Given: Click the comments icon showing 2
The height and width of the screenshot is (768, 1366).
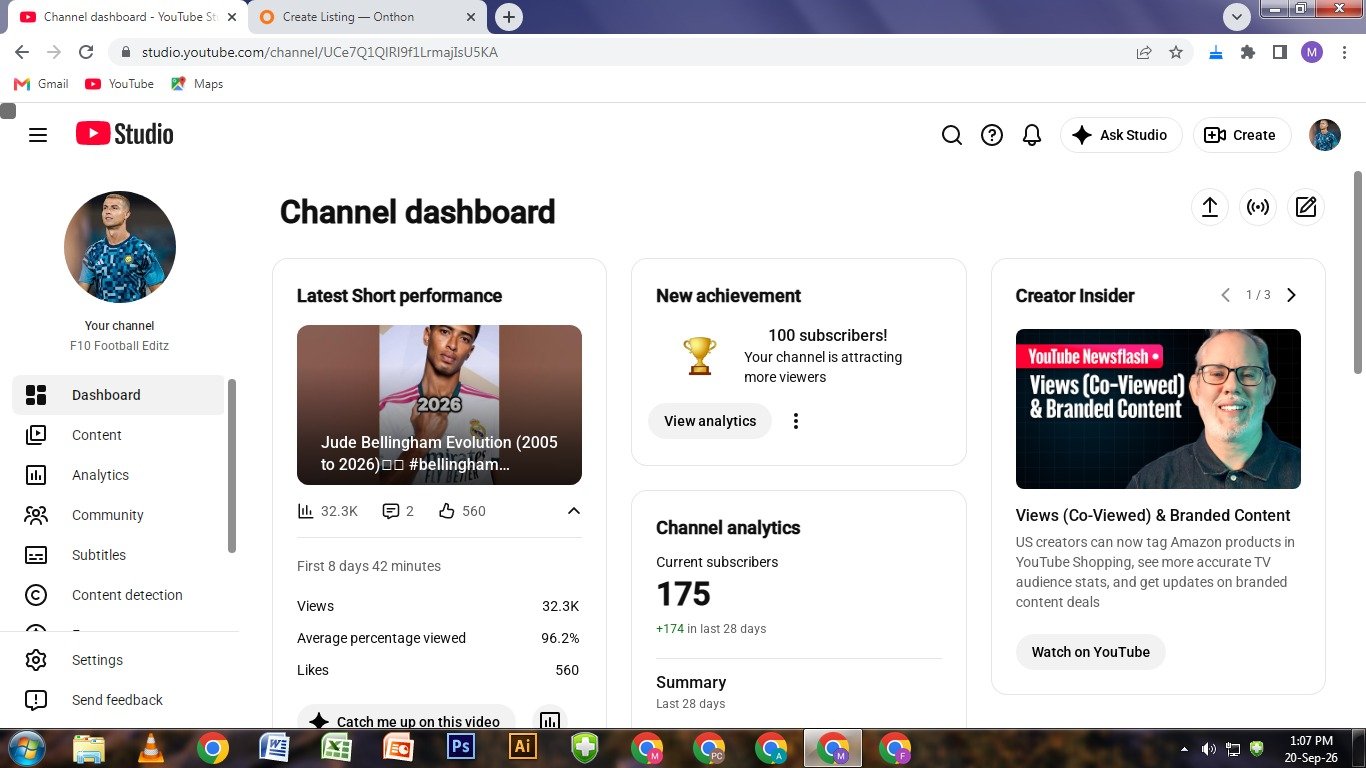Looking at the screenshot, I should [x=391, y=511].
